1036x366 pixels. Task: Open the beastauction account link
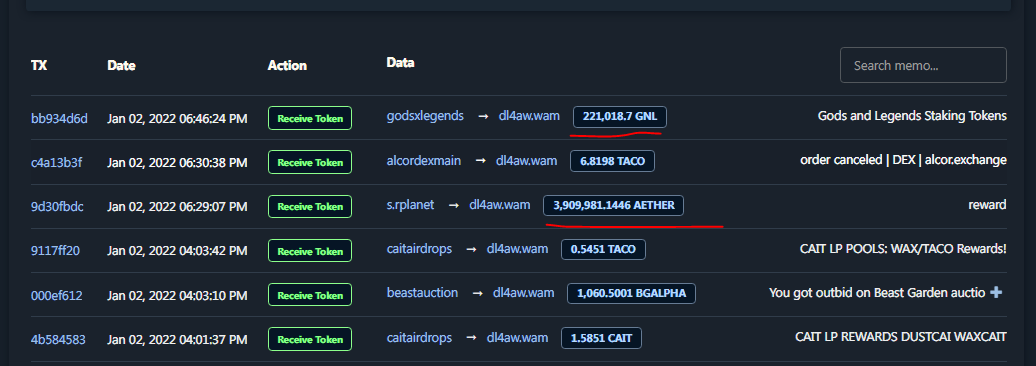pos(422,293)
